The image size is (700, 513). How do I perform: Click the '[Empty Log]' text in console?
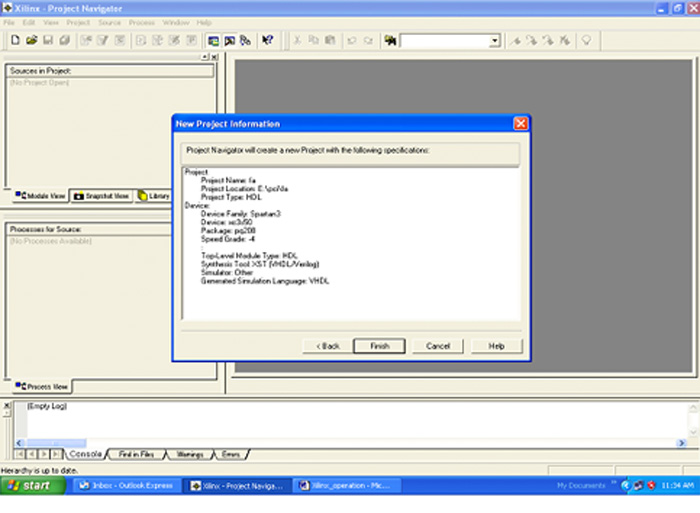(x=47, y=406)
